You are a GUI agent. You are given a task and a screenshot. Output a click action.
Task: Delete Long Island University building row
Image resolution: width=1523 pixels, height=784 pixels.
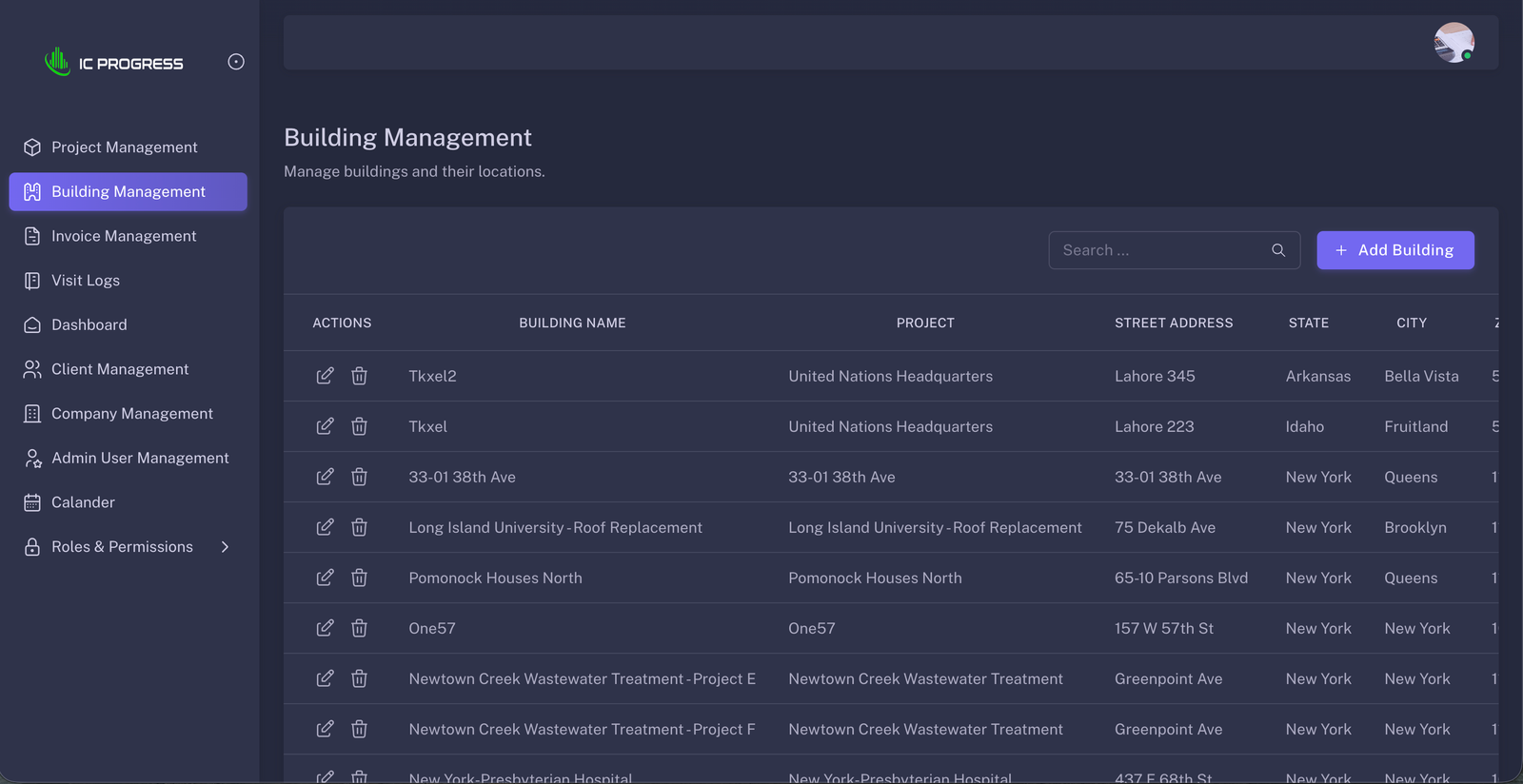tap(359, 527)
